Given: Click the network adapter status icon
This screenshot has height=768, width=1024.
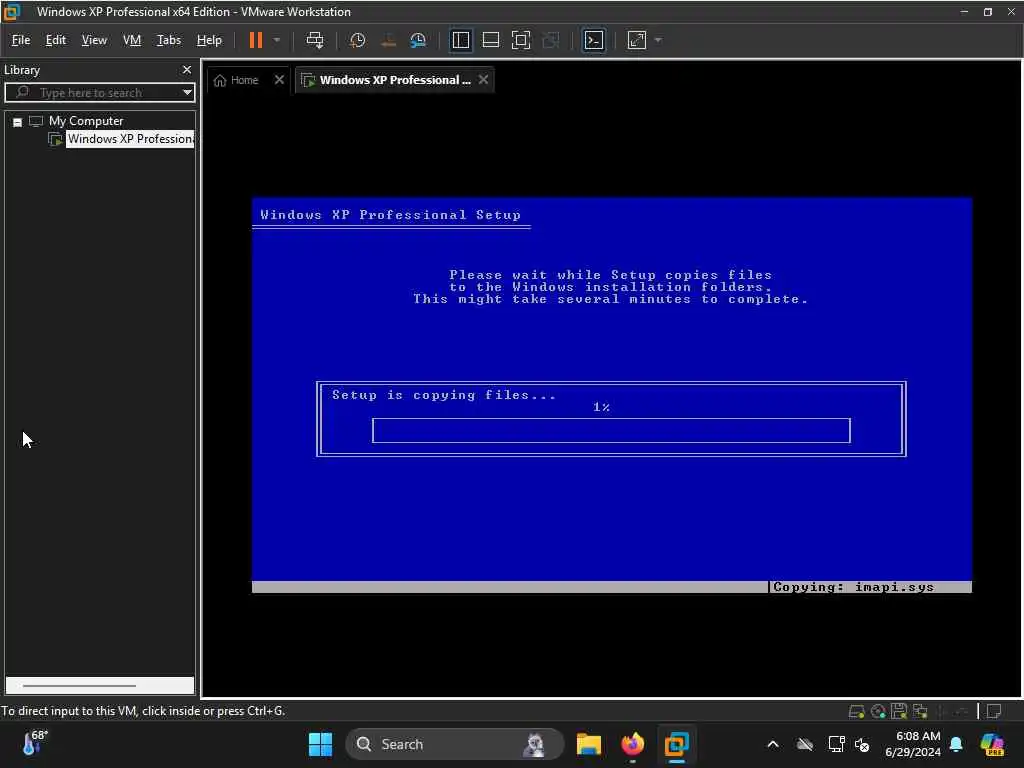Looking at the screenshot, I should [x=921, y=711].
